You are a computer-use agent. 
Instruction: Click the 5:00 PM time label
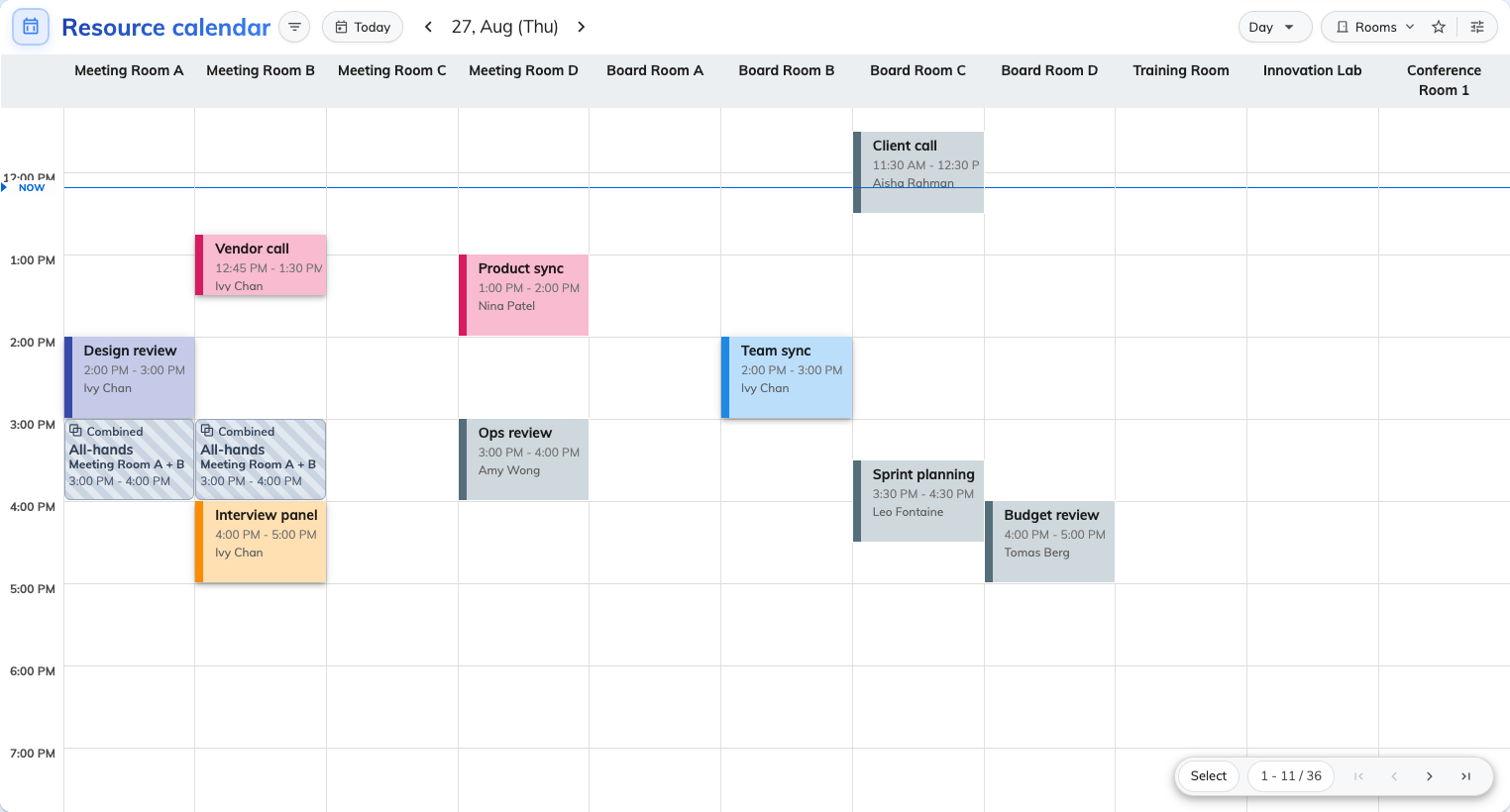point(33,589)
